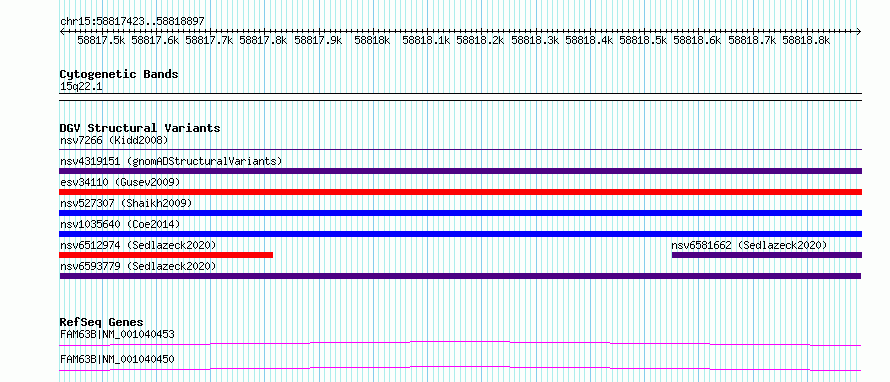The image size is (890, 382).
Task: Click the 58818k ruler tick label
Action: (372, 40)
